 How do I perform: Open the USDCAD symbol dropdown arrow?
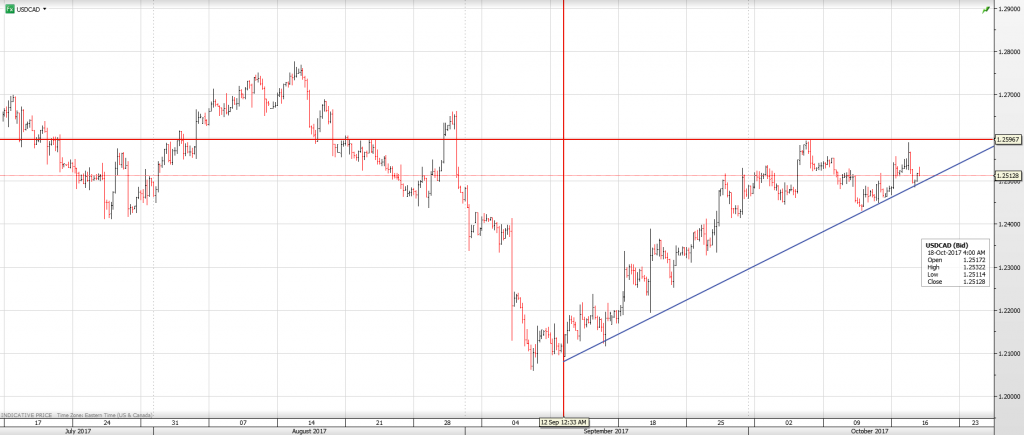point(45,8)
